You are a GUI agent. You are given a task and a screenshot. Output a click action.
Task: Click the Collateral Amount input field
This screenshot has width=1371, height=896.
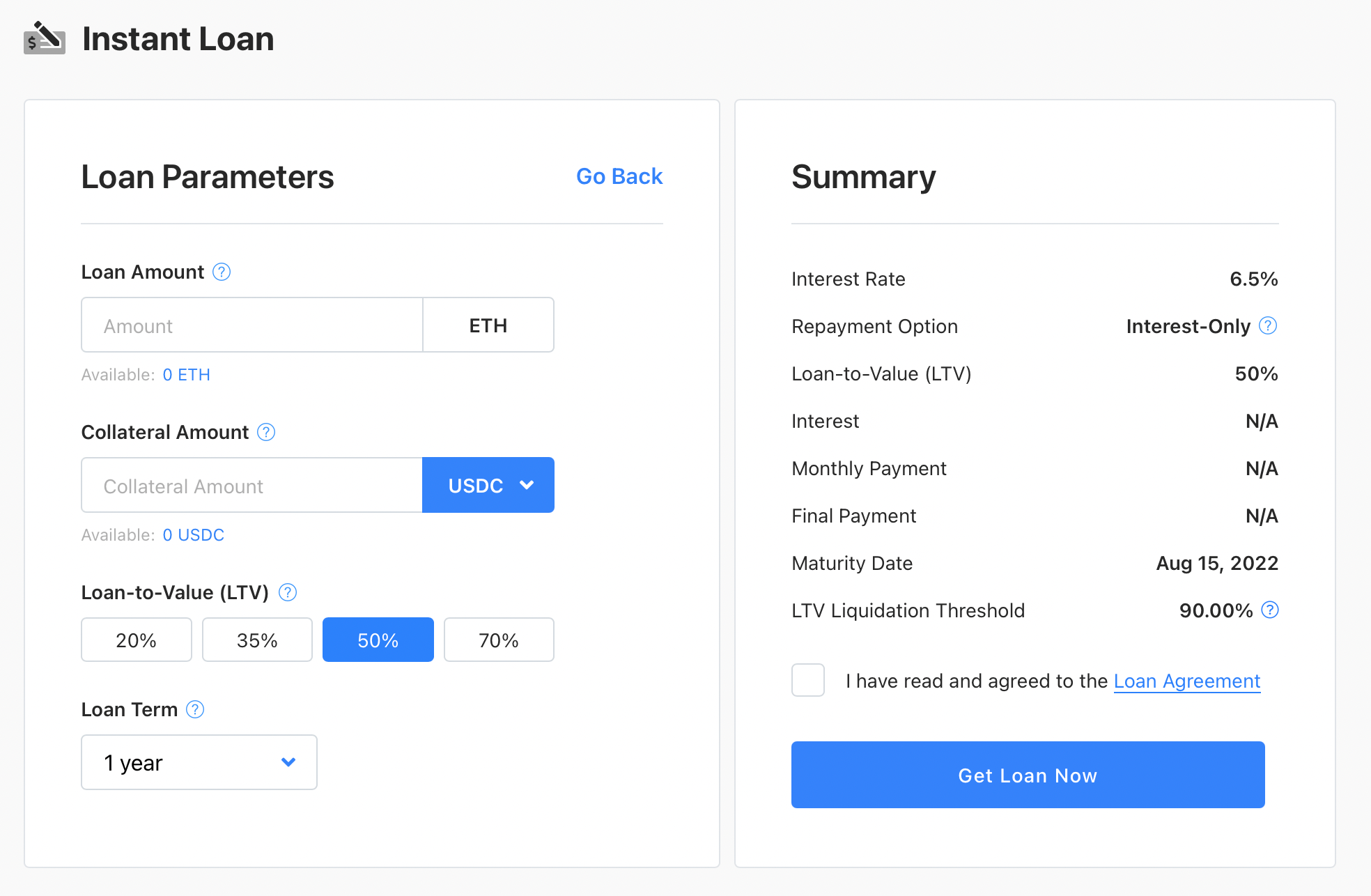pos(252,486)
